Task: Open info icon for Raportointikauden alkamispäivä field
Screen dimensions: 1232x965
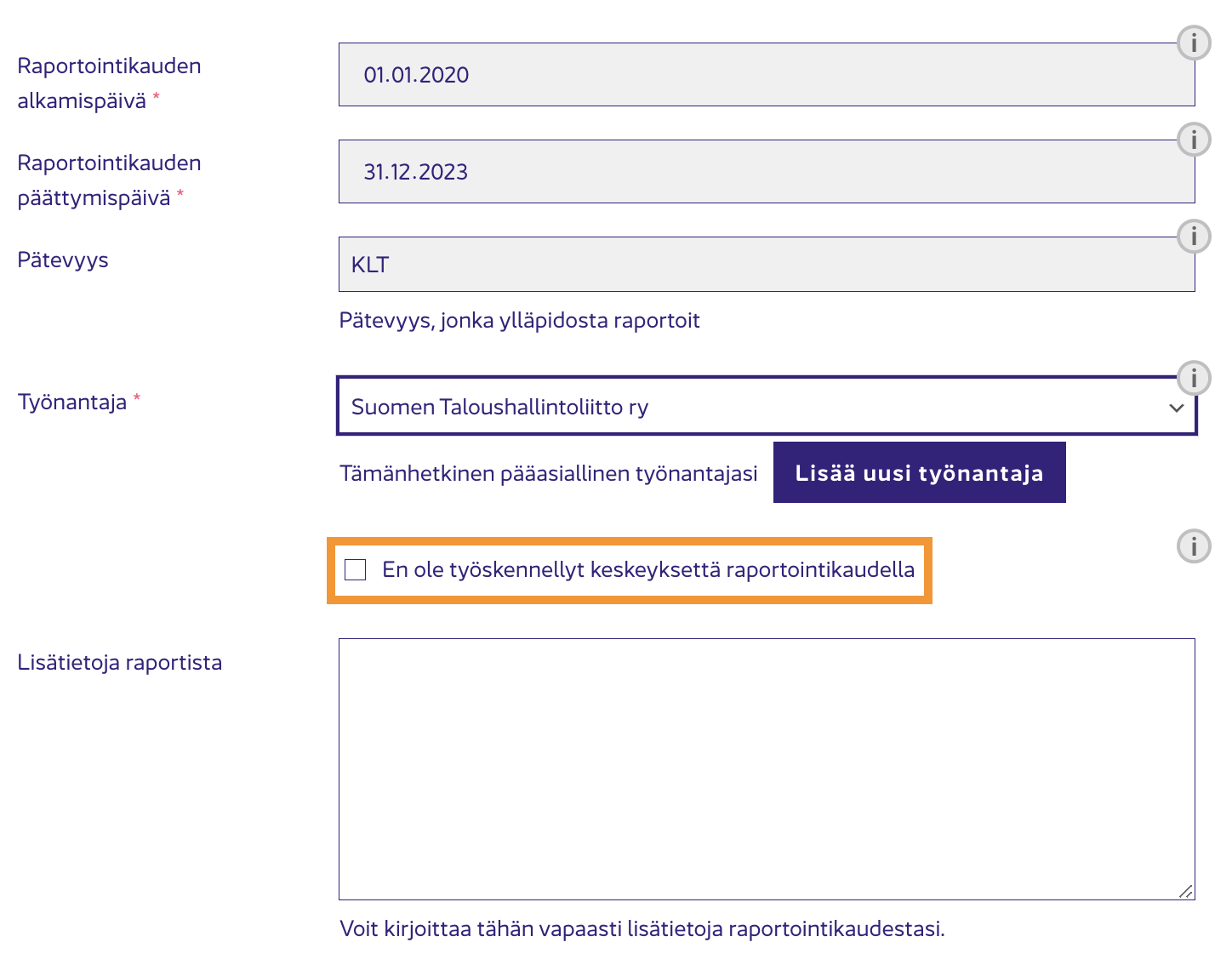Action: coord(1194,43)
